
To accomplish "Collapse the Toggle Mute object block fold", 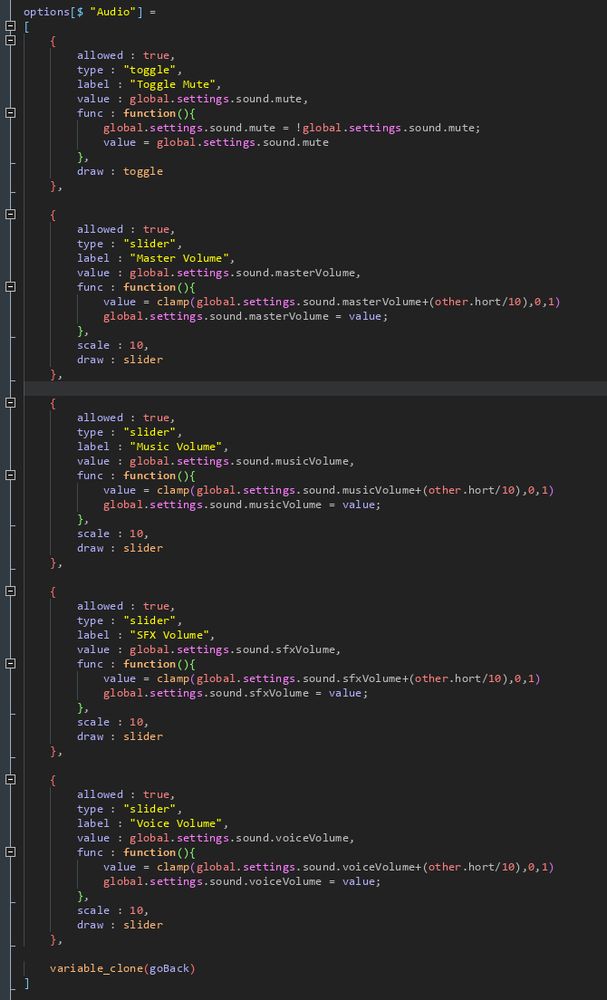I will pyautogui.click(x=10, y=40).
